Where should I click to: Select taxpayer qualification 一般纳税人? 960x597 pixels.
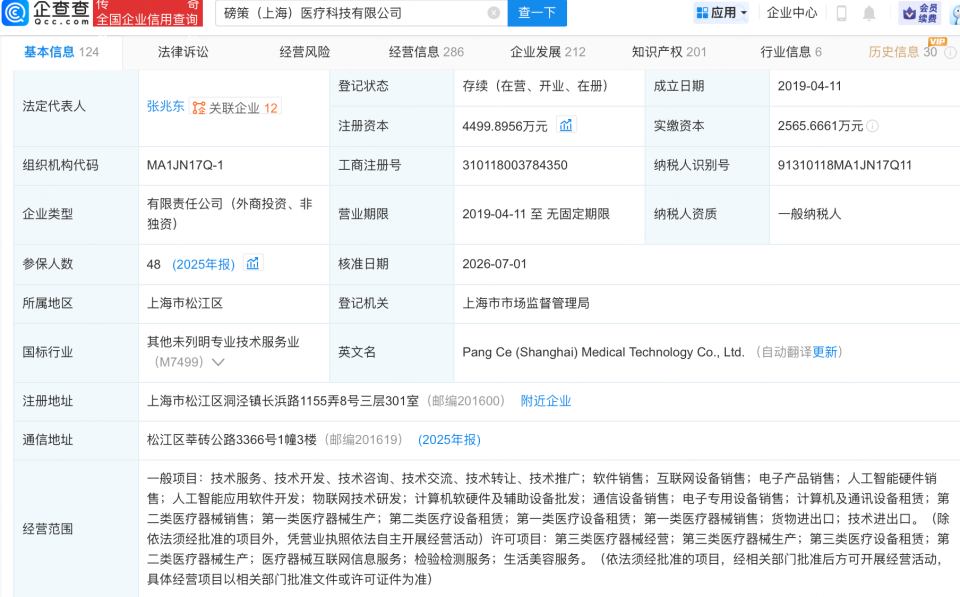pyautogui.click(x=809, y=214)
